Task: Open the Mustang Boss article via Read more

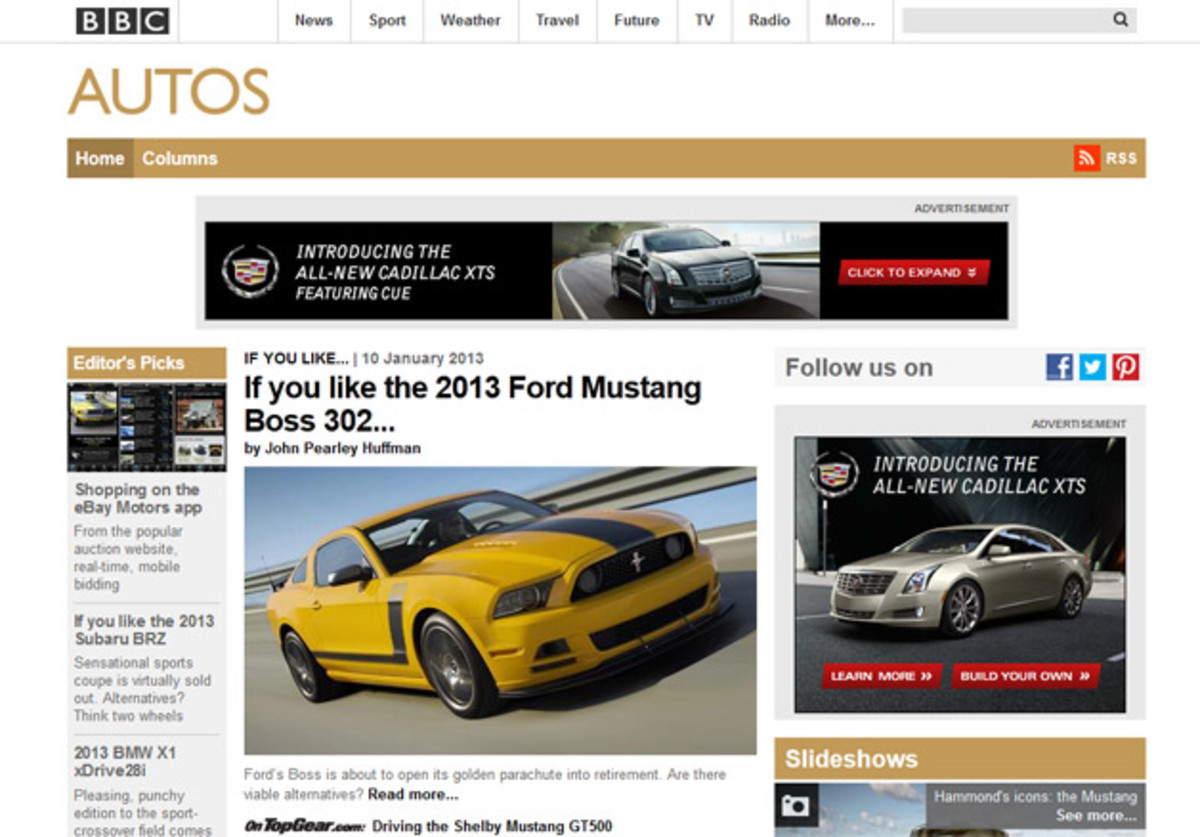Action: point(413,793)
